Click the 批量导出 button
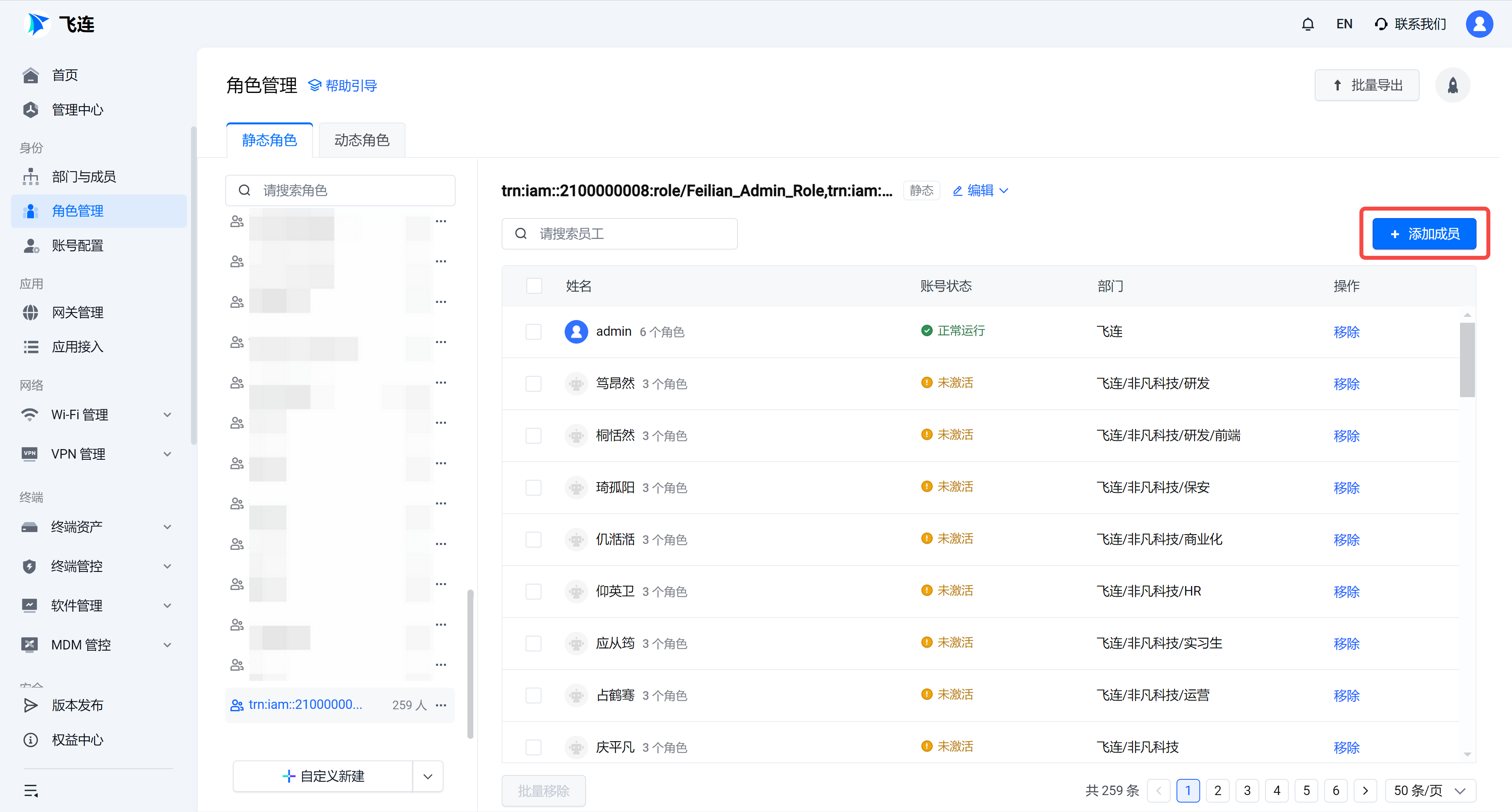 point(1367,86)
